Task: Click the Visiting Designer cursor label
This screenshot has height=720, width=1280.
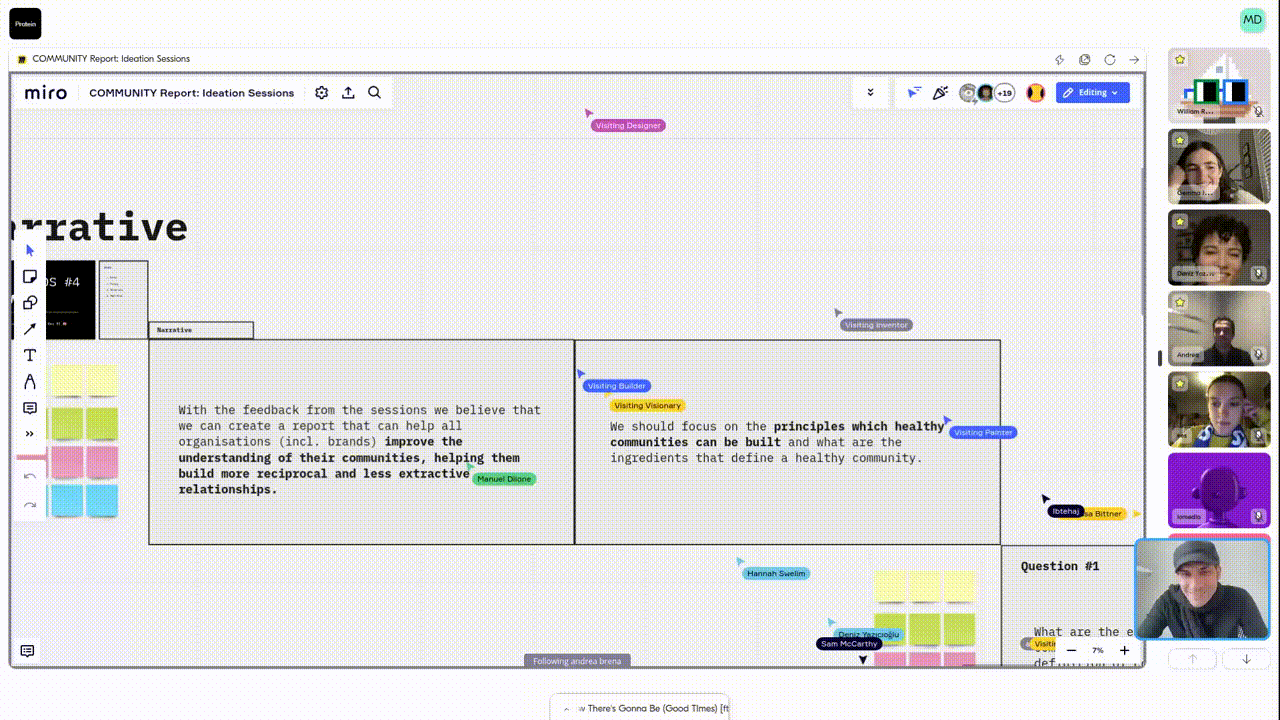Action: [x=628, y=125]
